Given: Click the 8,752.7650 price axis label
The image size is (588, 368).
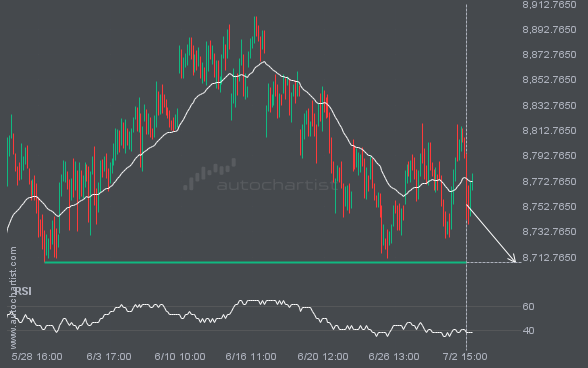Looking at the screenshot, I should click(x=549, y=207).
